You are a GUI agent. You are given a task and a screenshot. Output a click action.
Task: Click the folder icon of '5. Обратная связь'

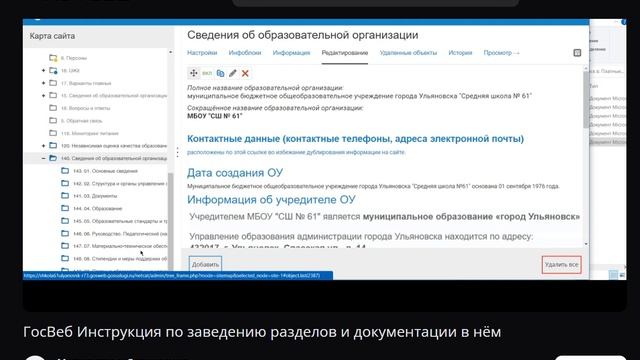(53, 120)
